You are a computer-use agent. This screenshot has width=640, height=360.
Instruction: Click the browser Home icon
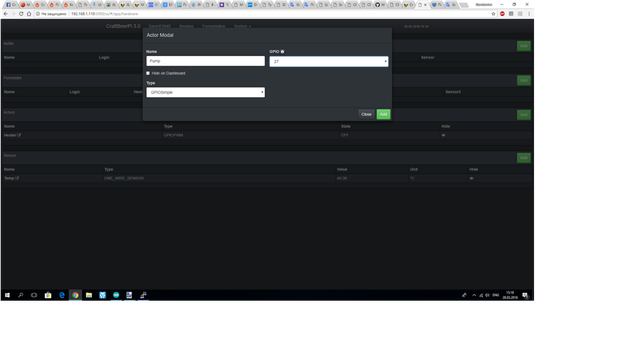pyautogui.click(x=29, y=13)
